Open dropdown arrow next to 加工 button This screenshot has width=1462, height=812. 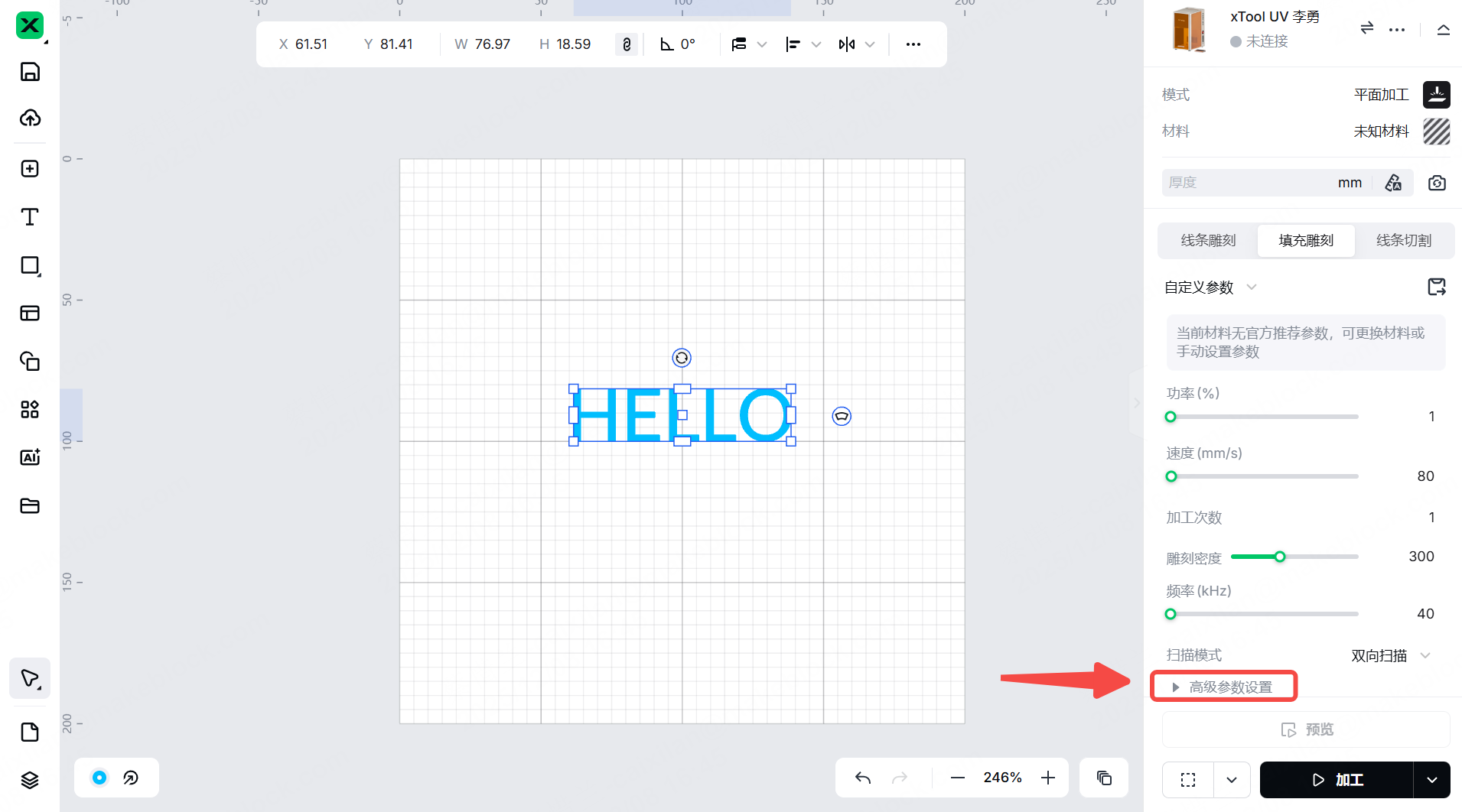pos(1431,780)
